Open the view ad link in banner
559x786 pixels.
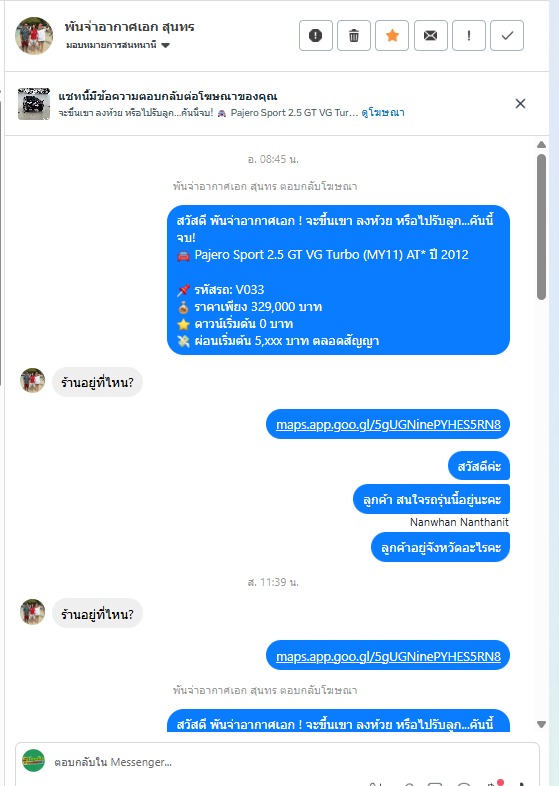pos(383,113)
